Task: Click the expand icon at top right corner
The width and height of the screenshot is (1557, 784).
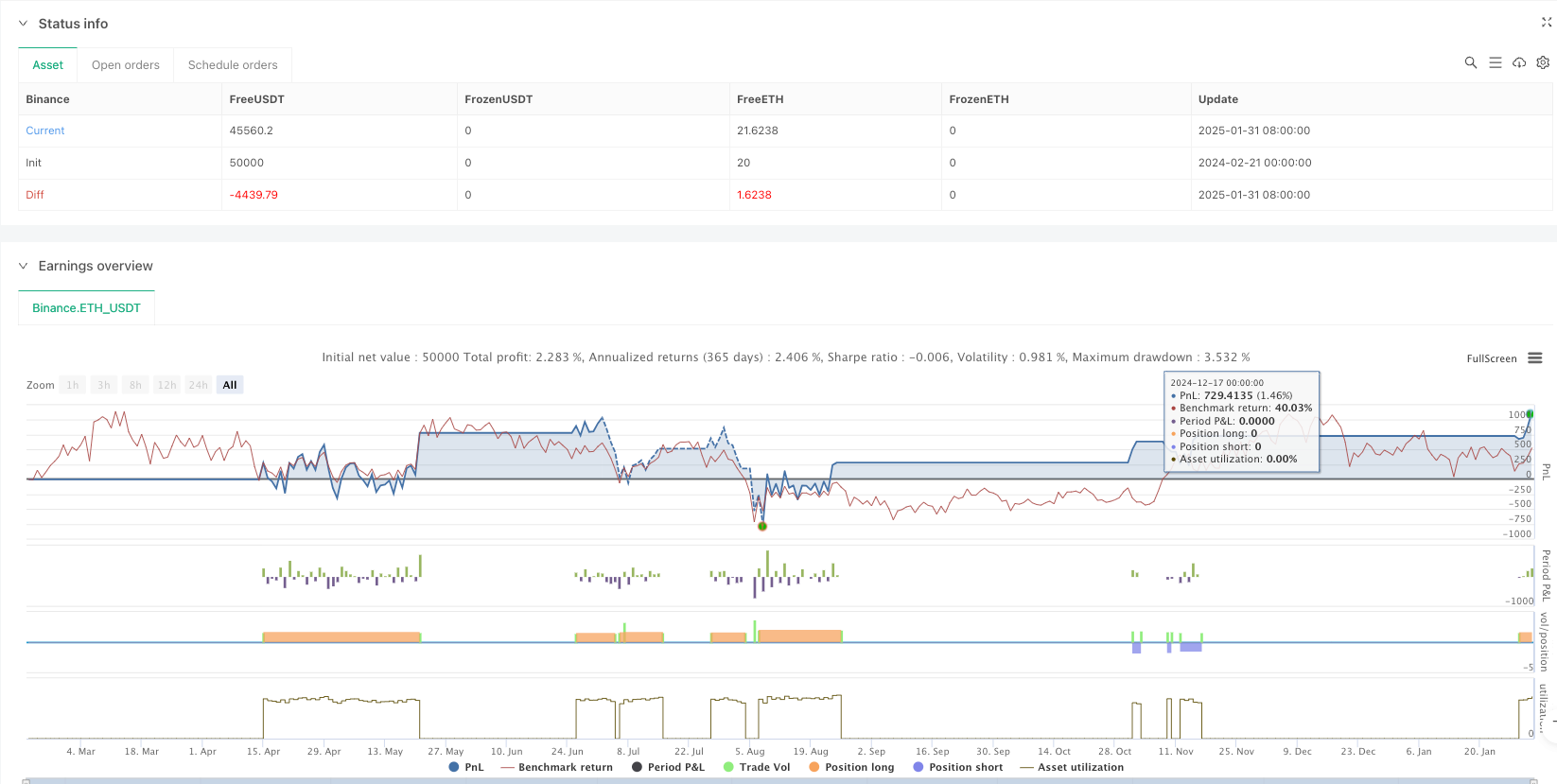Action: [1547, 23]
